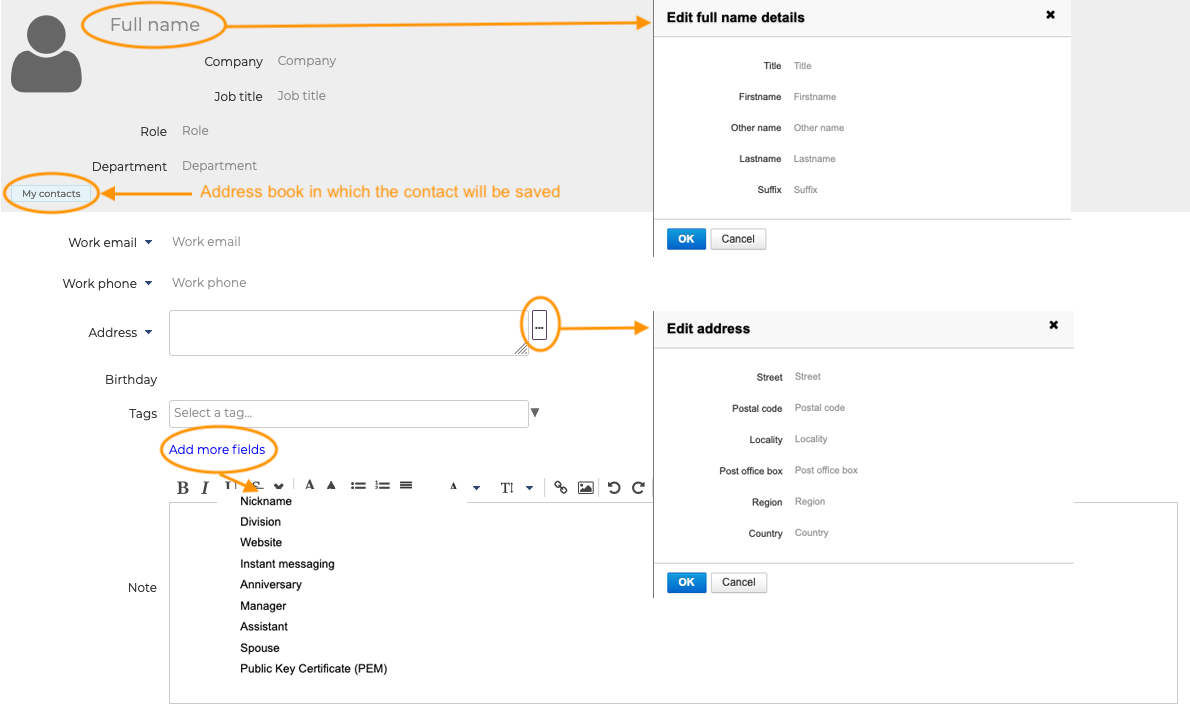Click the Add more fields link
The width and height of the screenshot is (1190, 719).
coord(217,450)
